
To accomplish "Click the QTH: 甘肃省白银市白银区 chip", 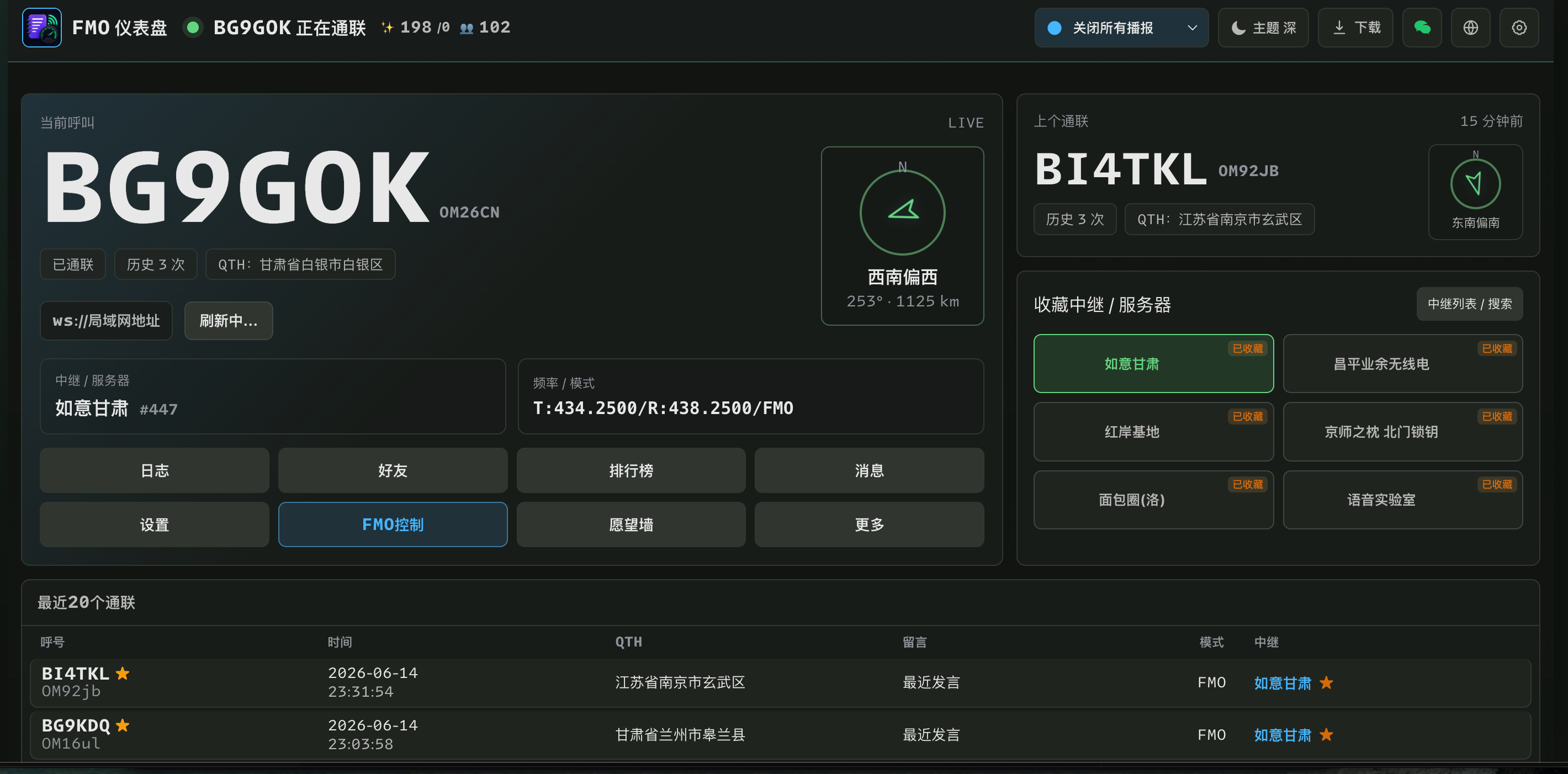I will point(300,264).
